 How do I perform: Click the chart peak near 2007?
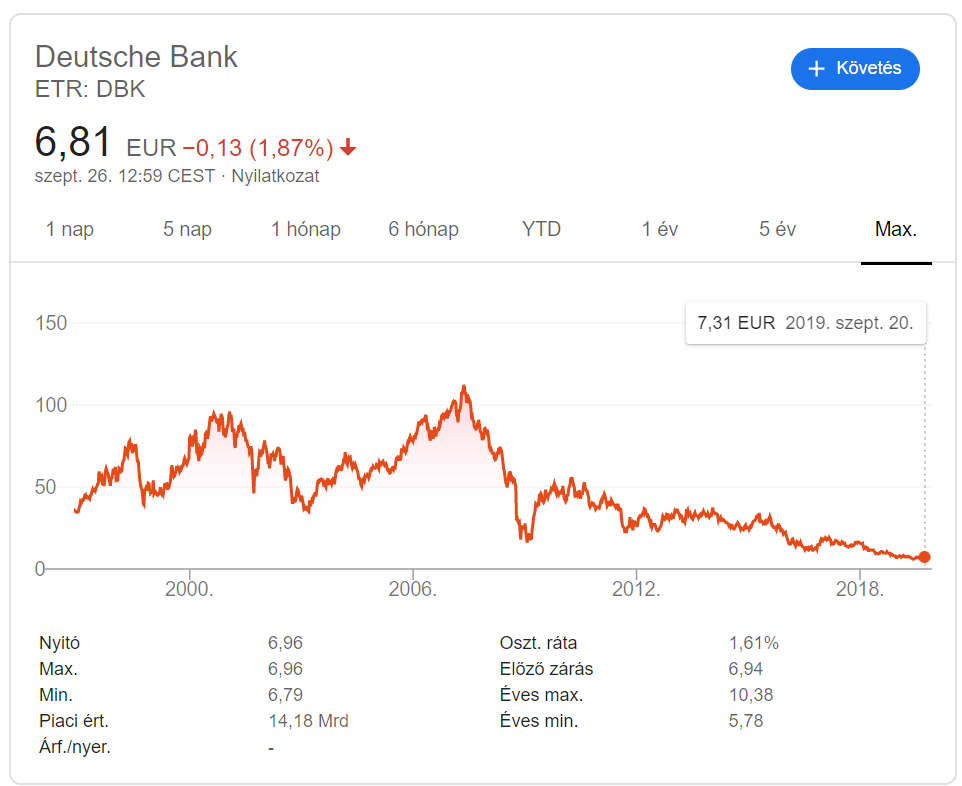[464, 387]
